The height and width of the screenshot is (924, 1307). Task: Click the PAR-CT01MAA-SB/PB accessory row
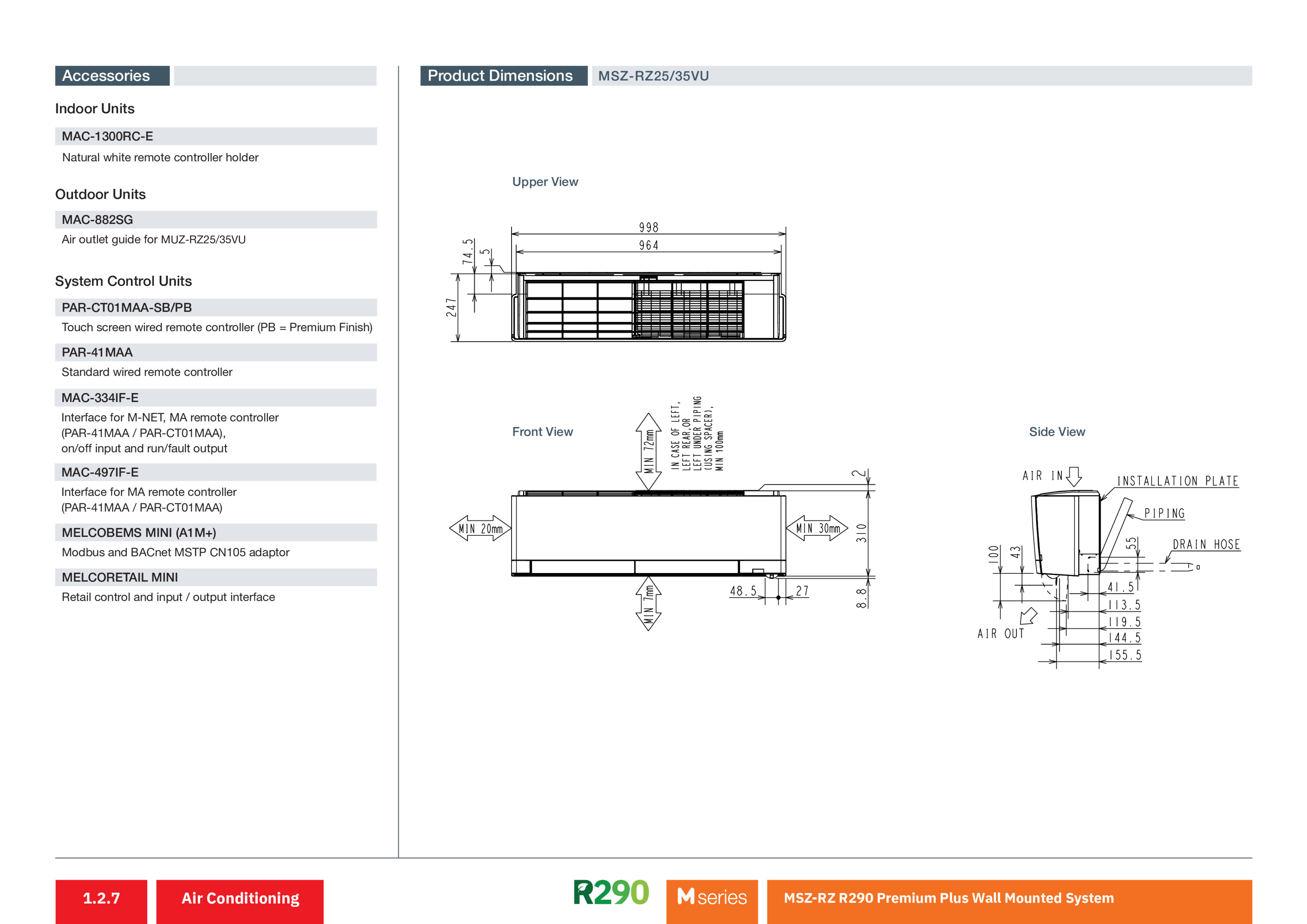pyautogui.click(x=216, y=308)
